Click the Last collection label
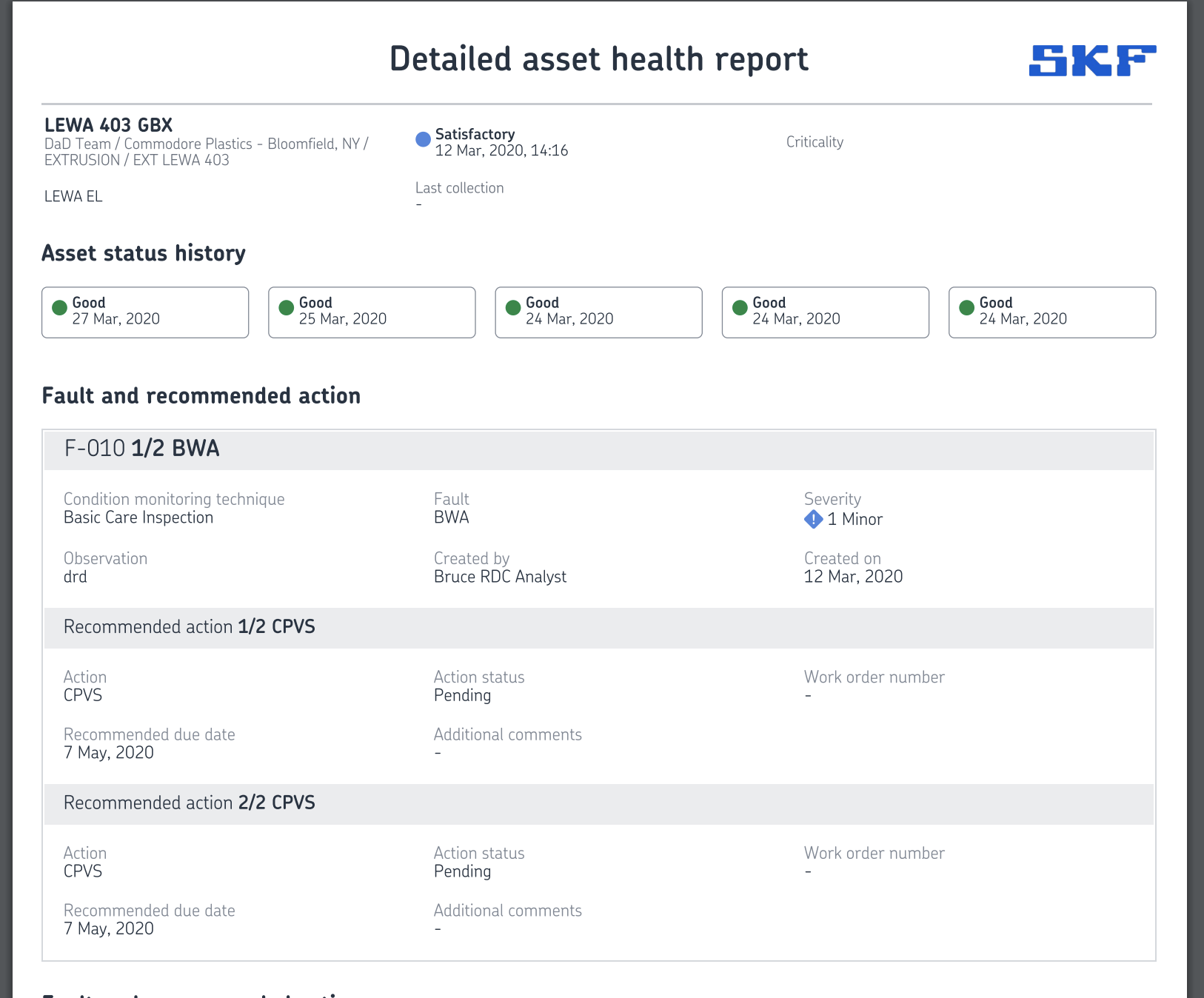1204x998 pixels. click(x=459, y=188)
